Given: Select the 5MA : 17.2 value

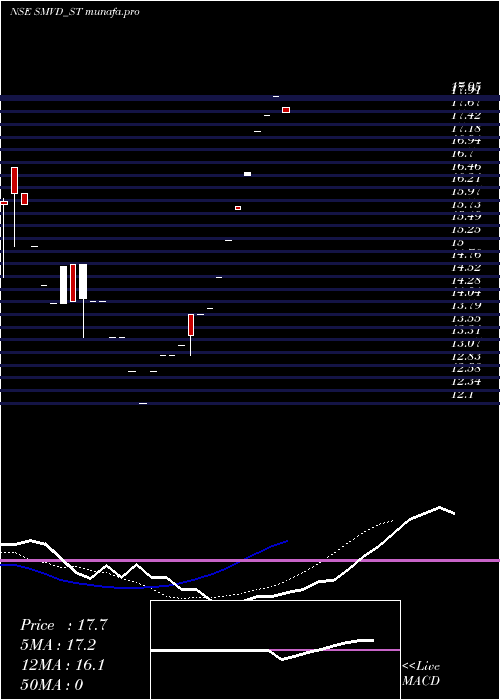Looking at the screenshot, I should pyautogui.click(x=58, y=645).
